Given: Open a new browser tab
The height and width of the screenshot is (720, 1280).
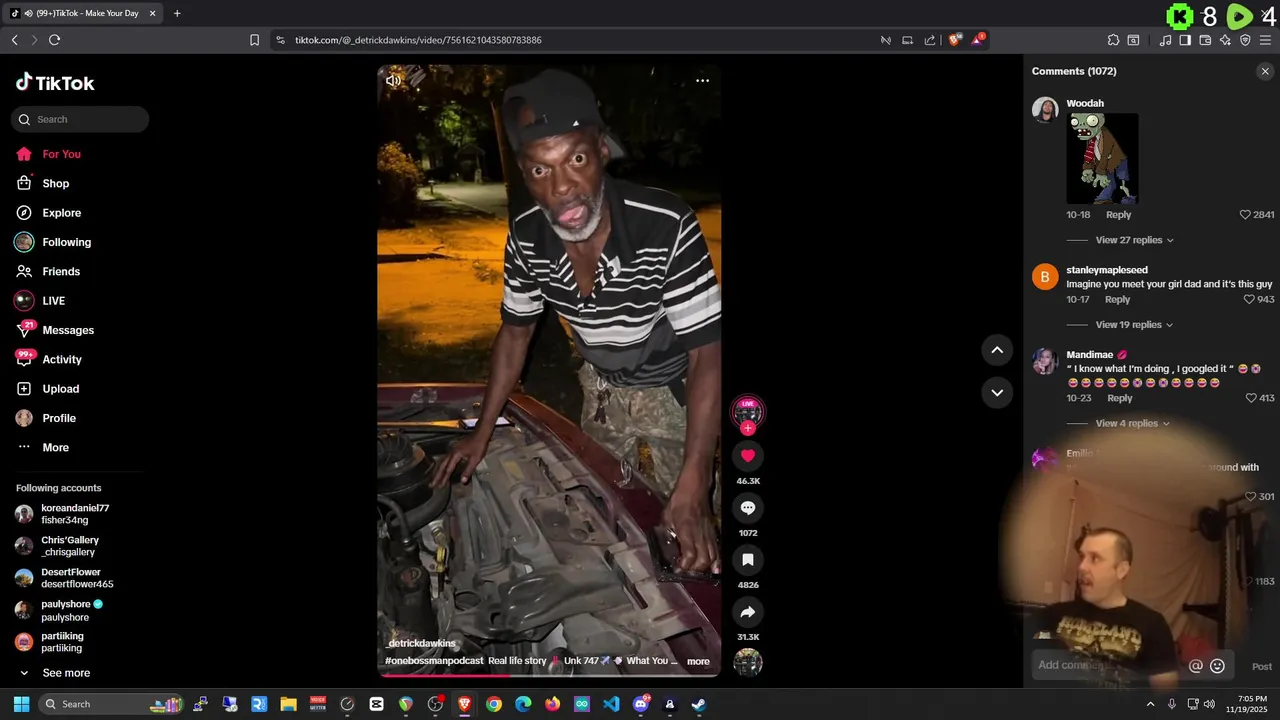Looking at the screenshot, I should [177, 13].
